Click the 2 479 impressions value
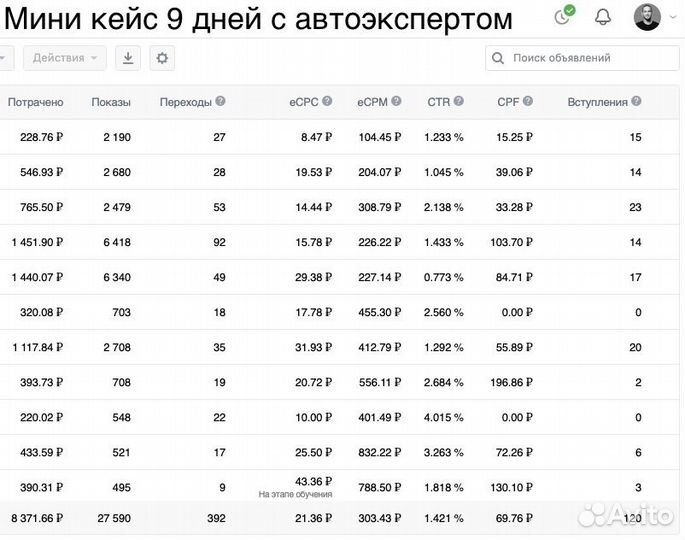685x540 pixels. 117,207
